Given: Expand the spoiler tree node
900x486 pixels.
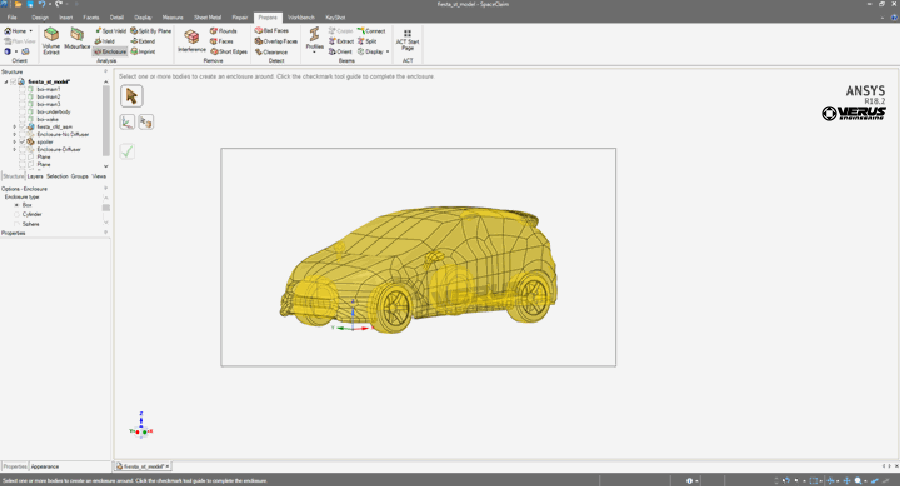Looking at the screenshot, I should click(14, 142).
